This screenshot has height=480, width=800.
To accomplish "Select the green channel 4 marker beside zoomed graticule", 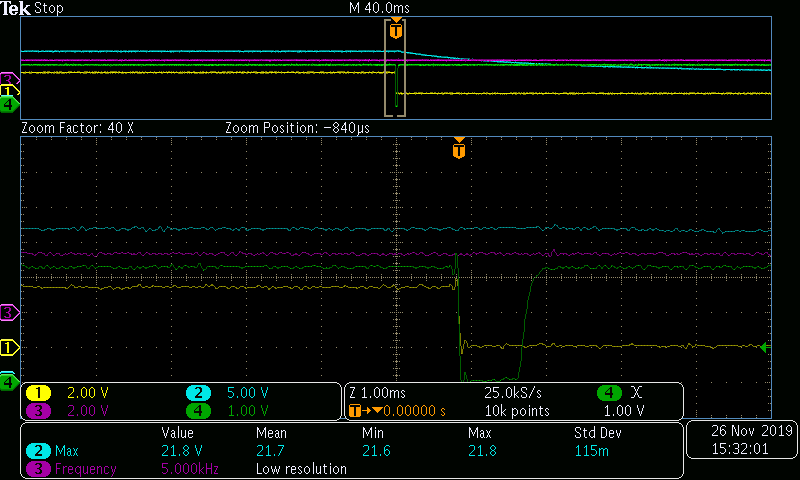I will (x=9, y=382).
